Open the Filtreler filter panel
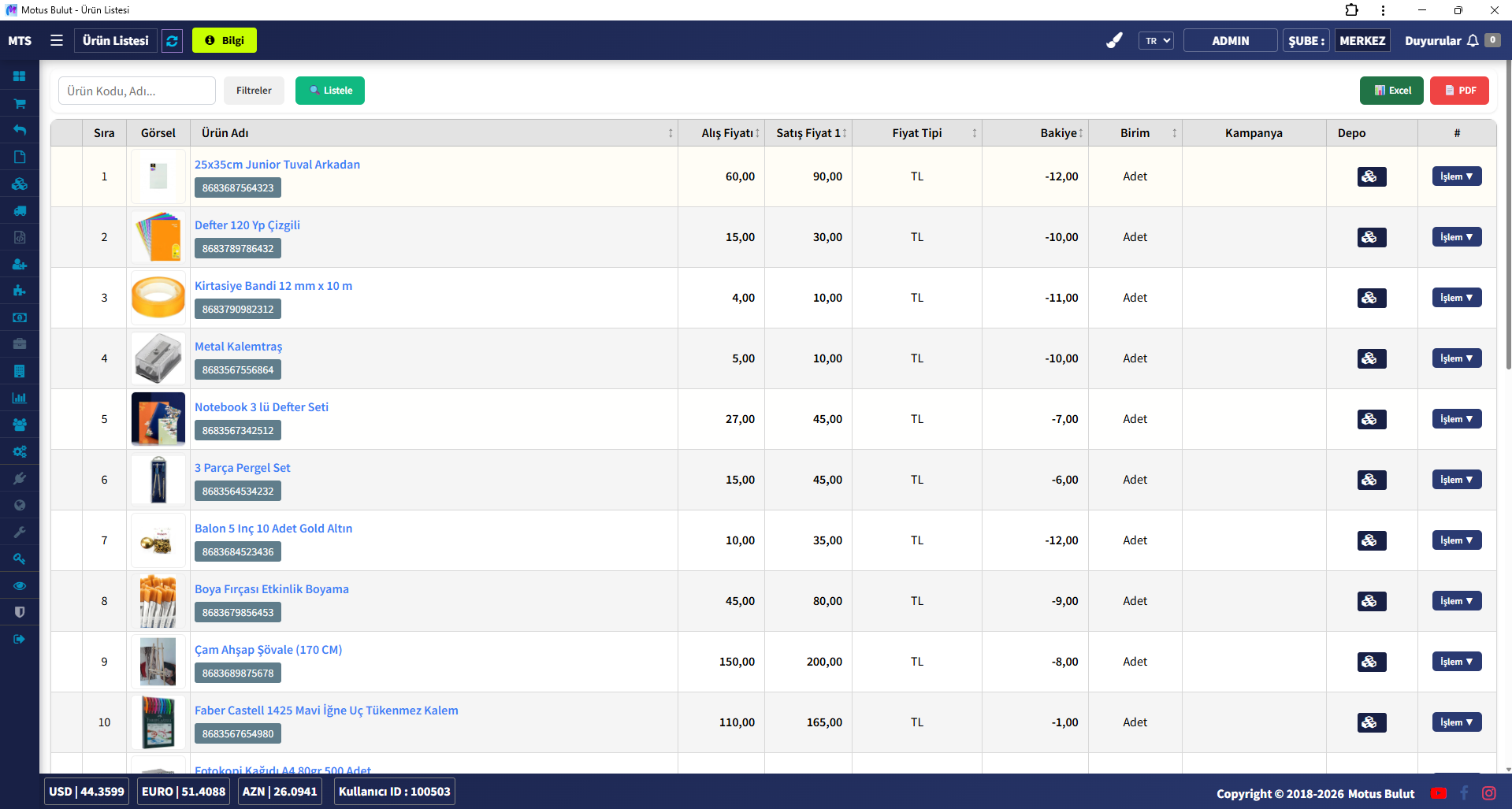Screen dimensions: 1512x809 [x=254, y=91]
